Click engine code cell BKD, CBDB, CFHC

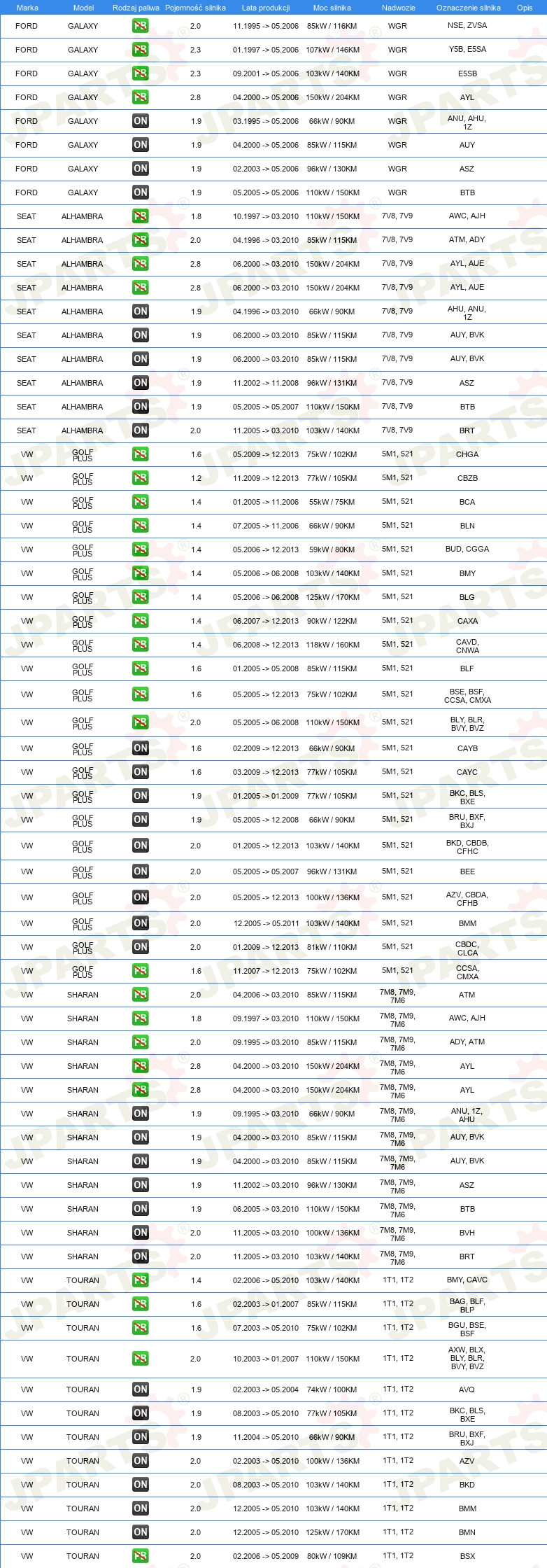click(x=467, y=847)
